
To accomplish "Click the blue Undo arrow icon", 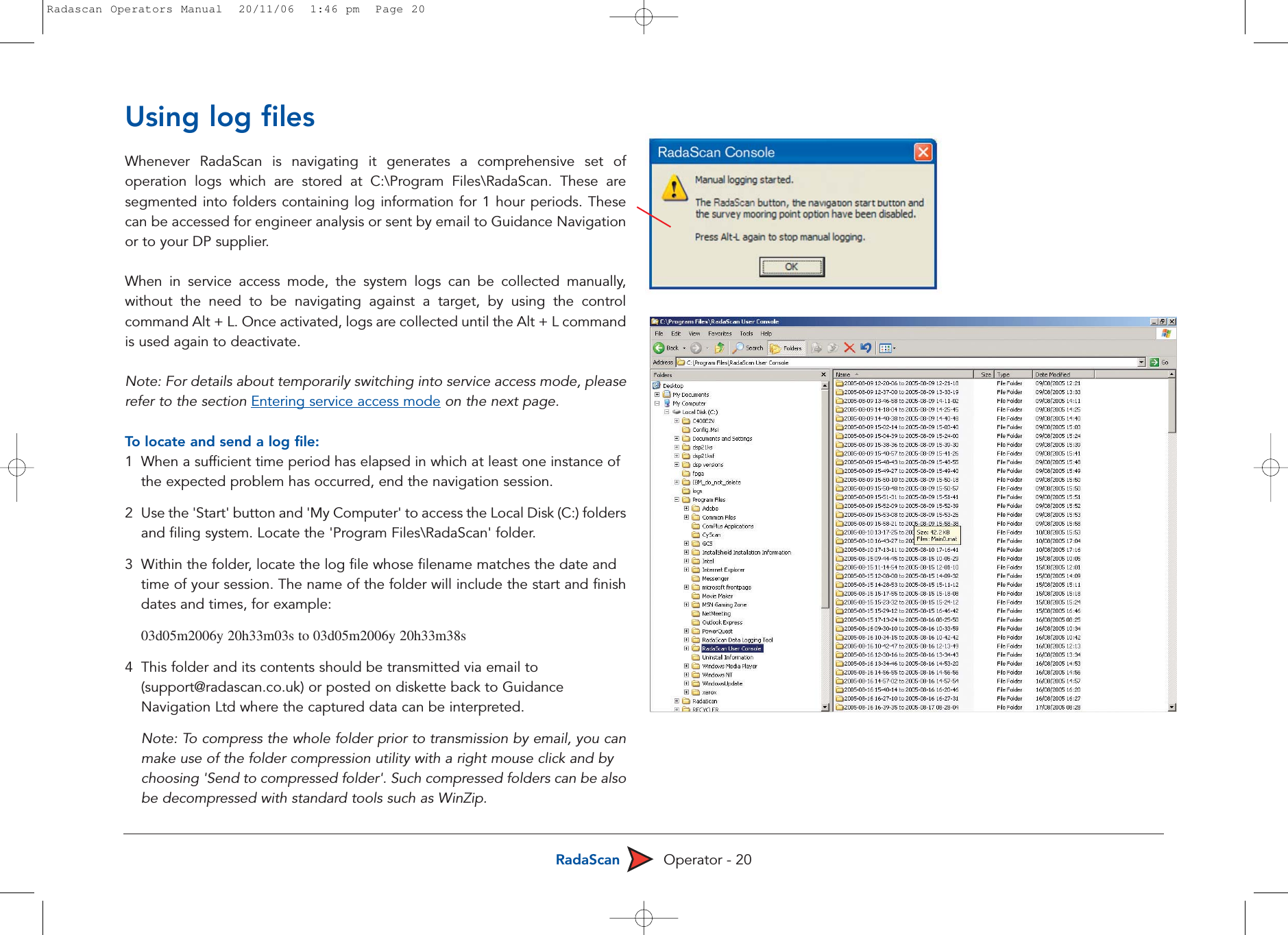I will (866, 348).
